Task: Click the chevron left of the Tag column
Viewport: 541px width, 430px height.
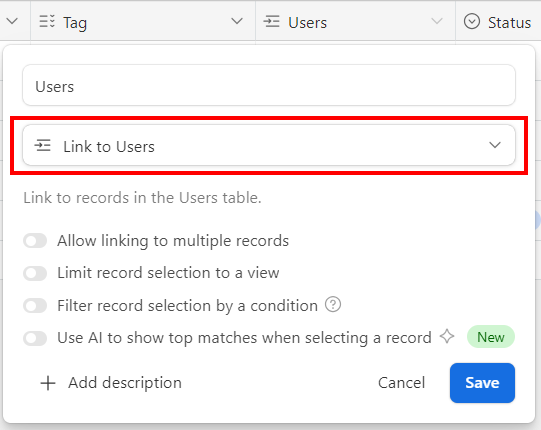Action: tap(12, 21)
